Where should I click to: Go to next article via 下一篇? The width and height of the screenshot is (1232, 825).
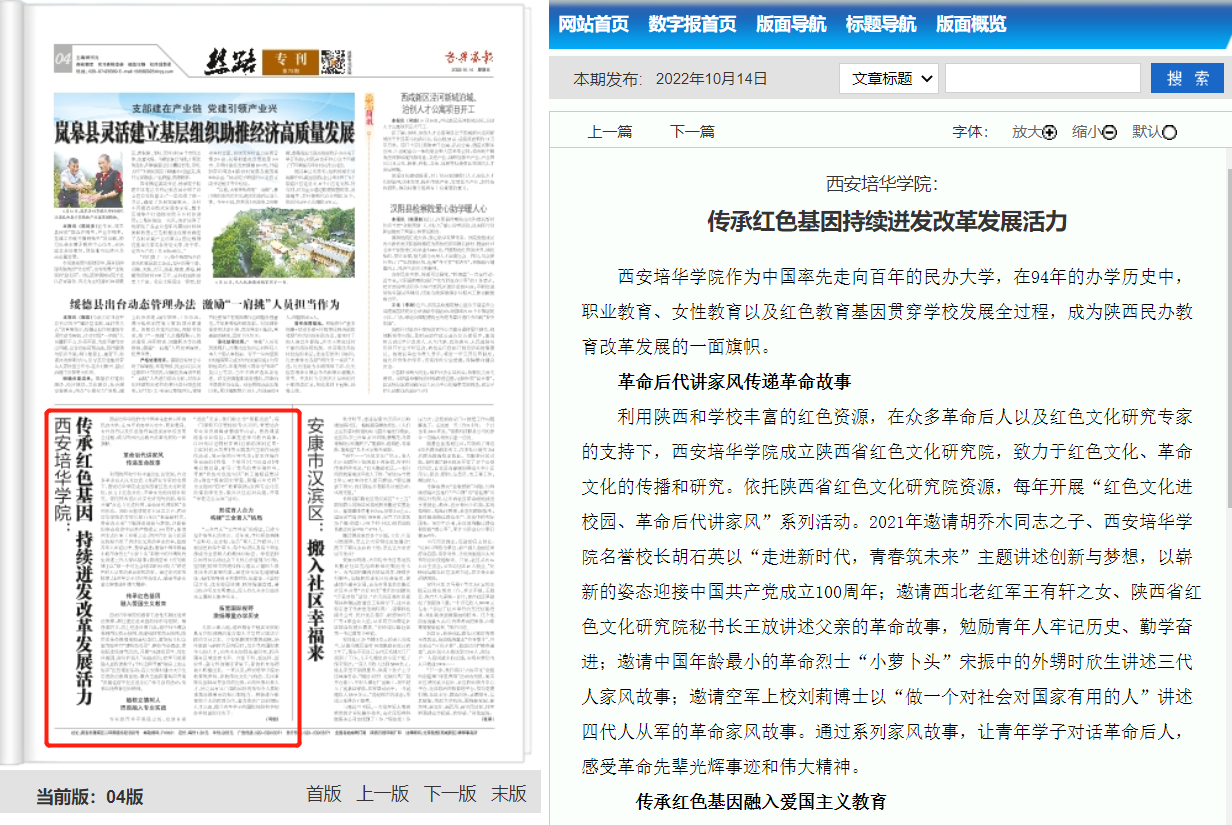click(692, 132)
